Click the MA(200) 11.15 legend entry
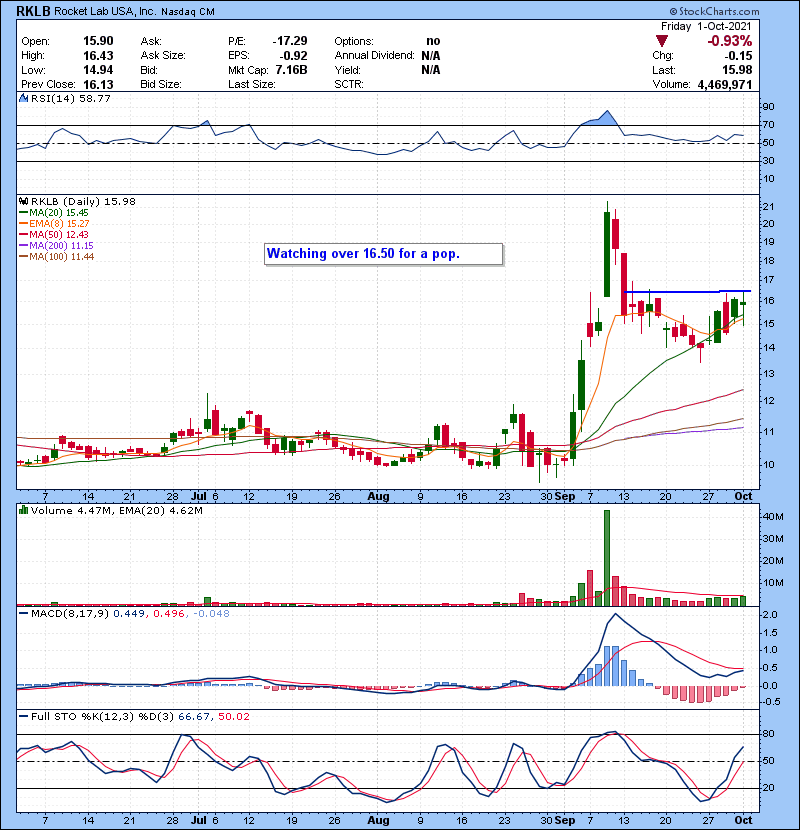 point(56,246)
